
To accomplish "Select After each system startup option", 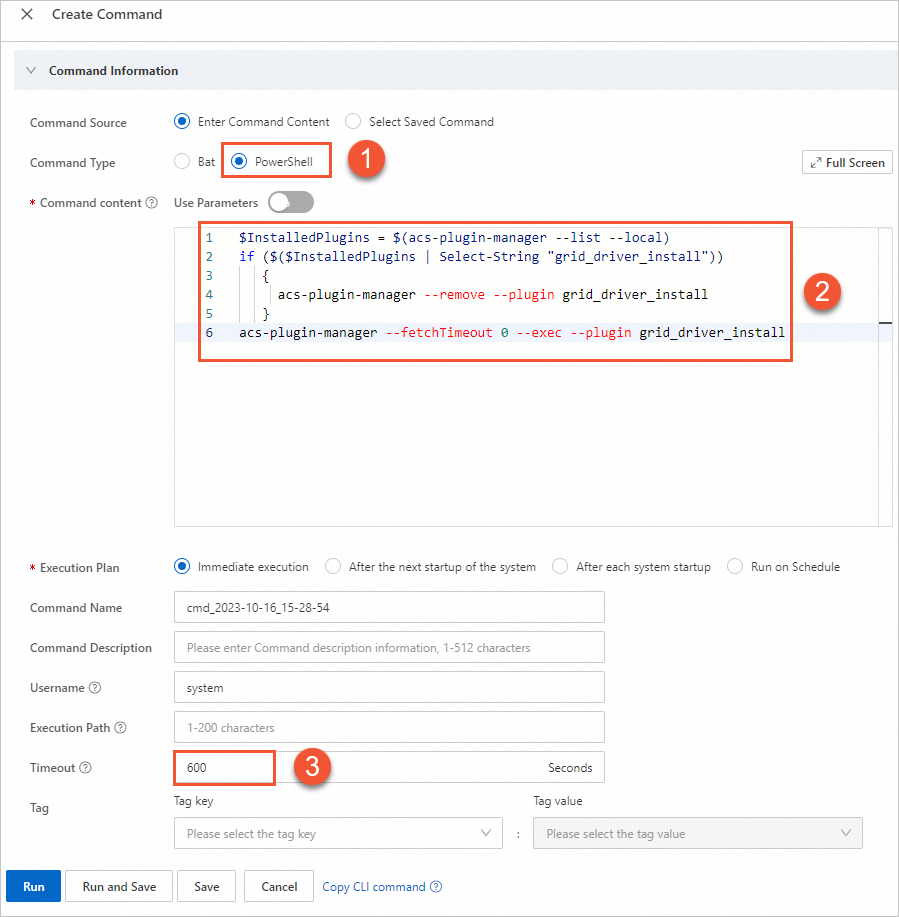I will pos(560,567).
